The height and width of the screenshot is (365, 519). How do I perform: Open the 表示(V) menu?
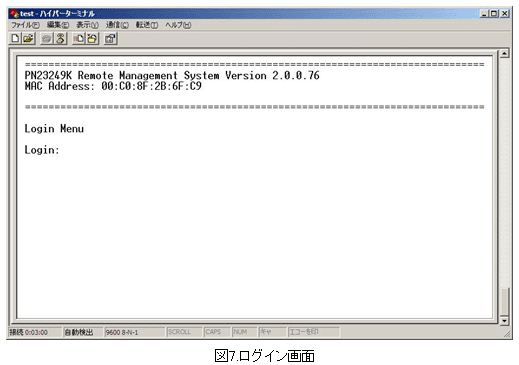coord(87,25)
